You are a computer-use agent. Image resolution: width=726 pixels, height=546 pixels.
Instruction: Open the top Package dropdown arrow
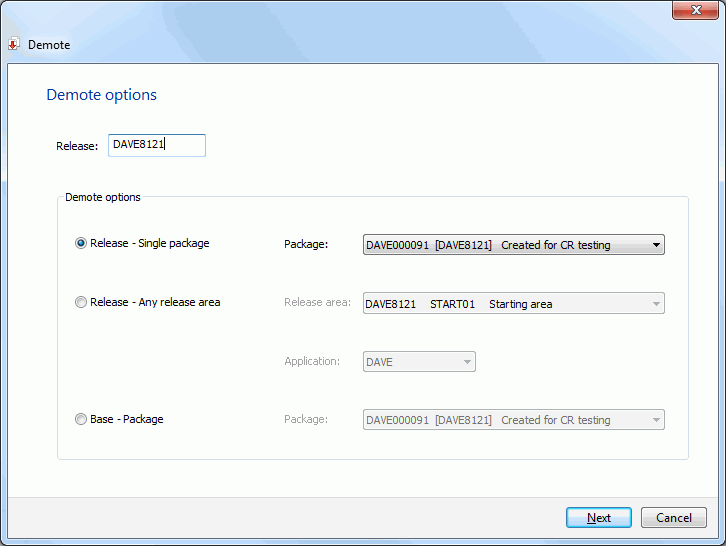(656, 245)
